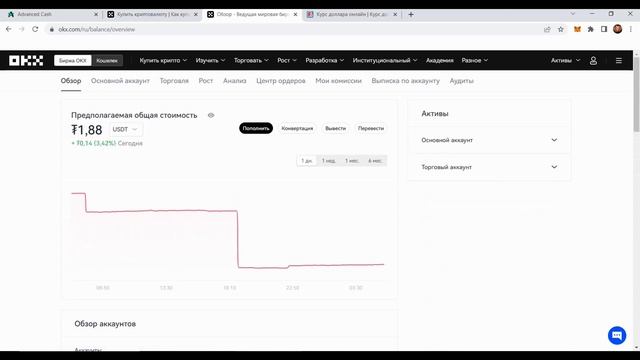Open the Основной аккаунт tab
This screenshot has width=640, height=360.
coord(120,81)
